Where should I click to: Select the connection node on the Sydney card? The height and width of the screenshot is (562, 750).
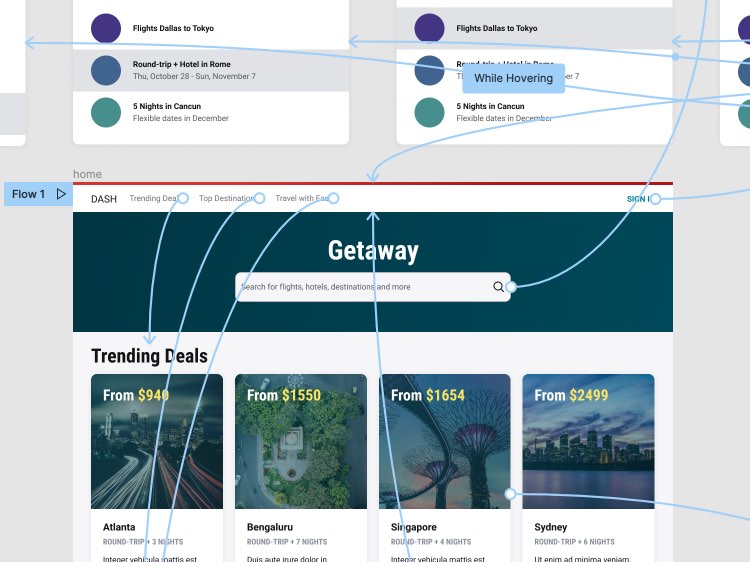(x=510, y=494)
